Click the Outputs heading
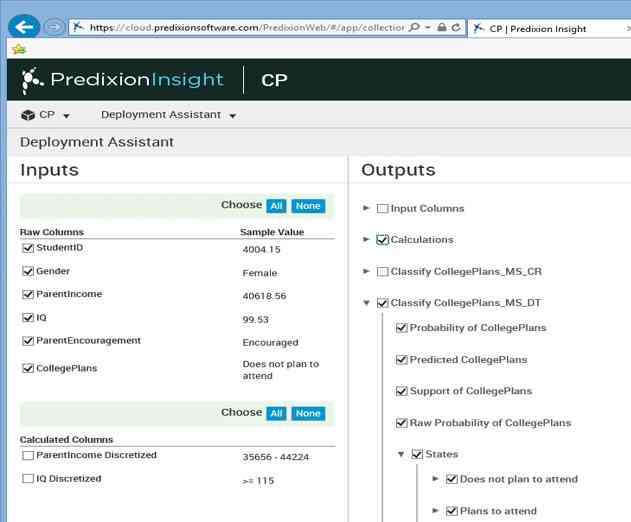Viewport: 631px width, 522px height. coord(398,170)
